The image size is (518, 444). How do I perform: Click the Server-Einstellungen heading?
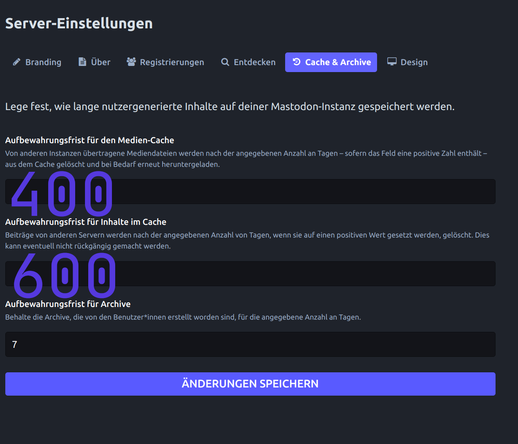pyautogui.click(x=79, y=24)
